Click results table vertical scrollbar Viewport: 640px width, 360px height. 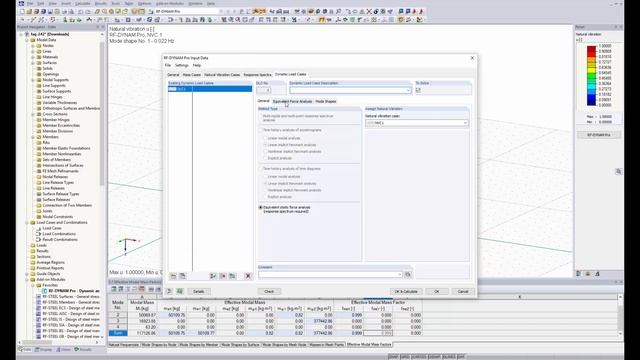coord(620,315)
